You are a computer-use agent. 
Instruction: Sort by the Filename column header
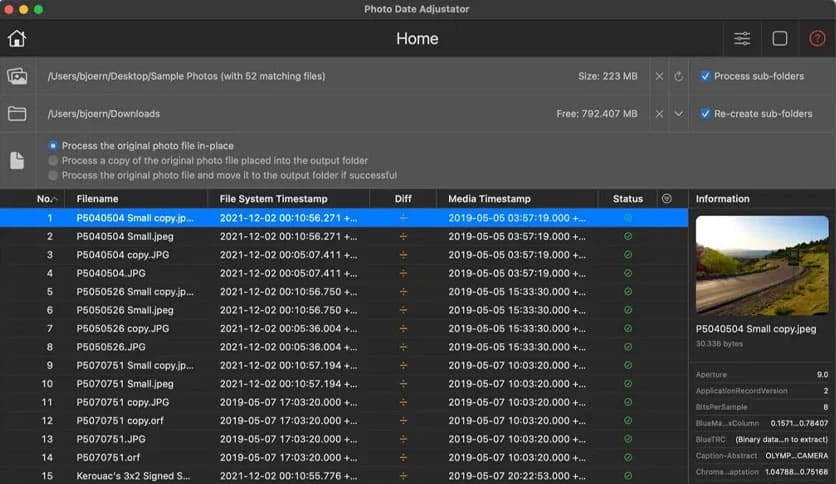(97, 199)
